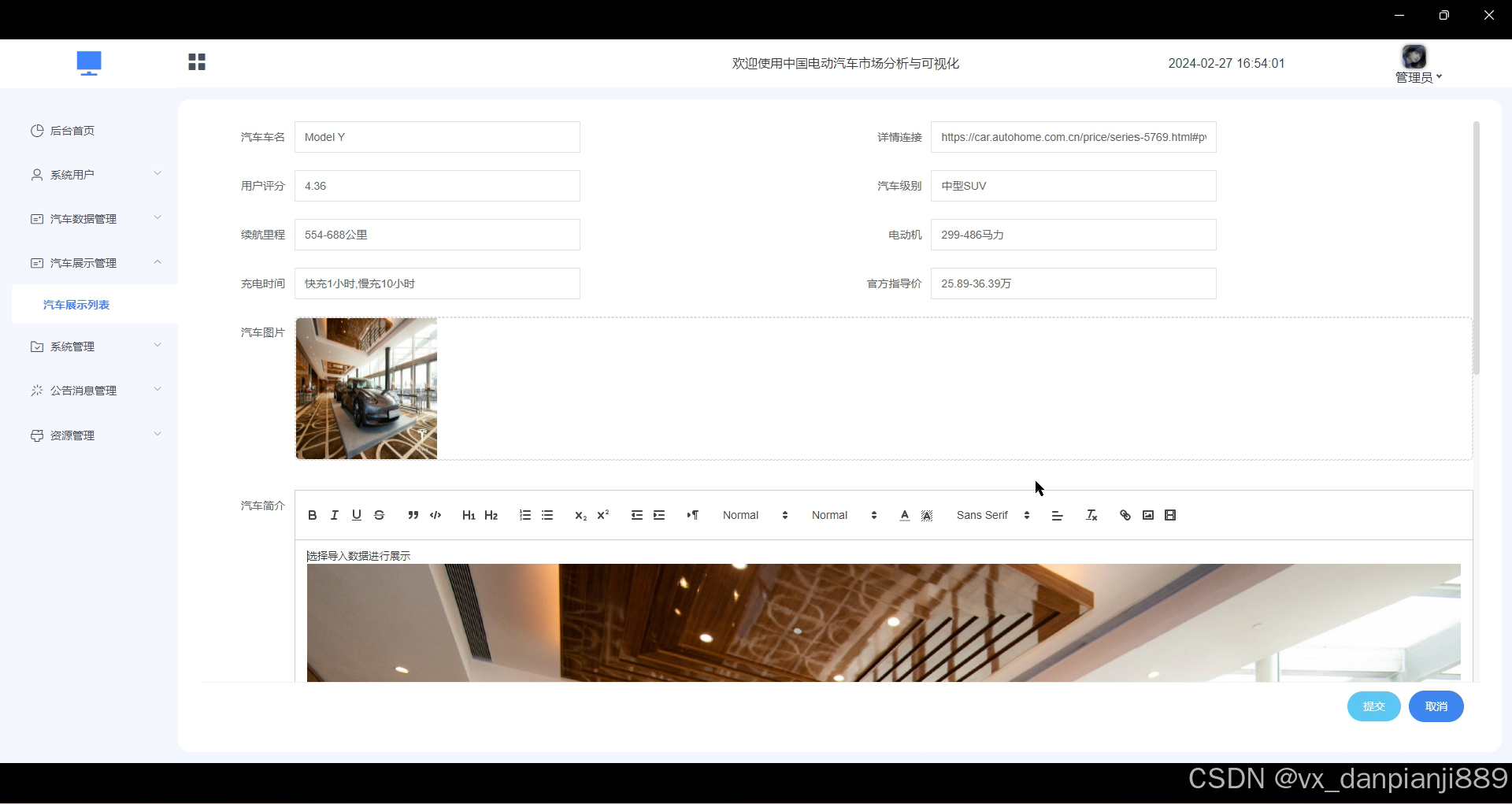Insert an ordered numbered list
This screenshot has width=1512, height=804.
pyautogui.click(x=525, y=515)
